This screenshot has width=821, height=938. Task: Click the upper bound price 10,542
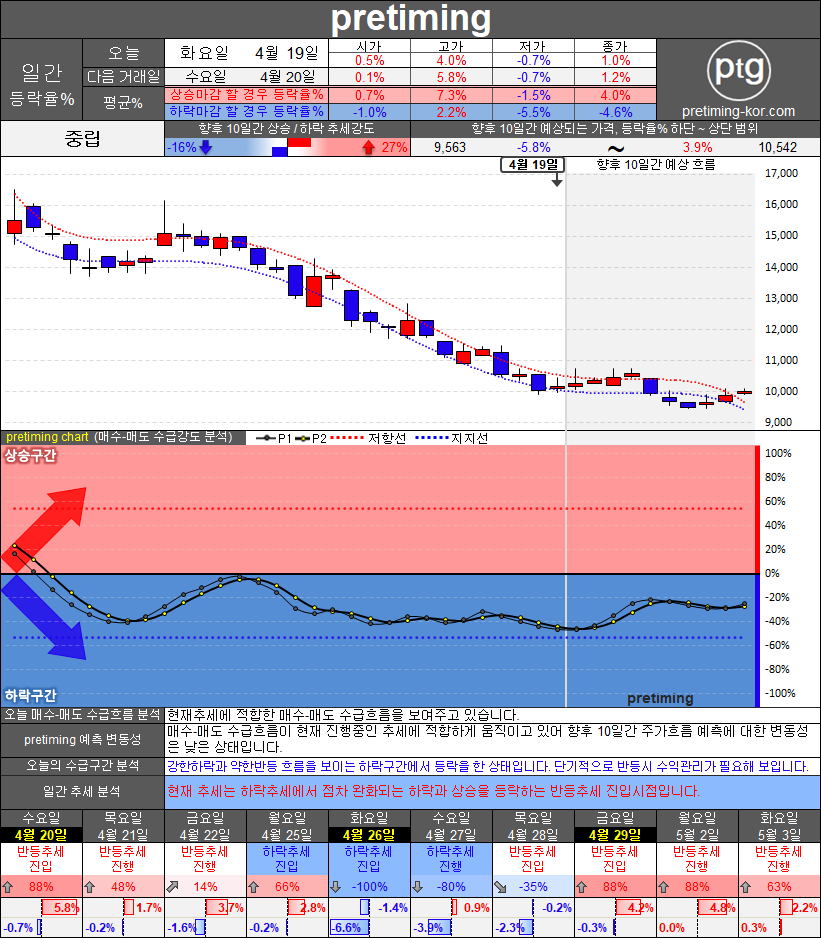pyautogui.click(x=777, y=147)
